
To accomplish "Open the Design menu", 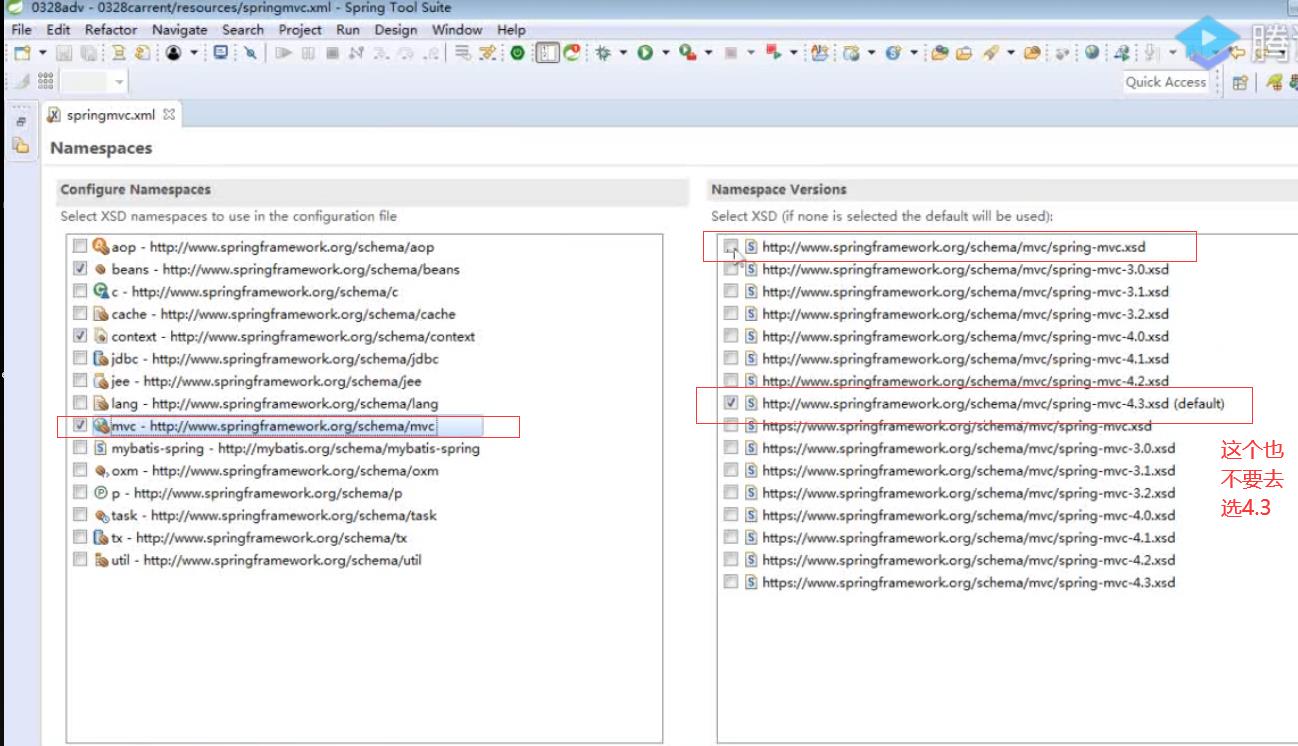I will point(396,30).
